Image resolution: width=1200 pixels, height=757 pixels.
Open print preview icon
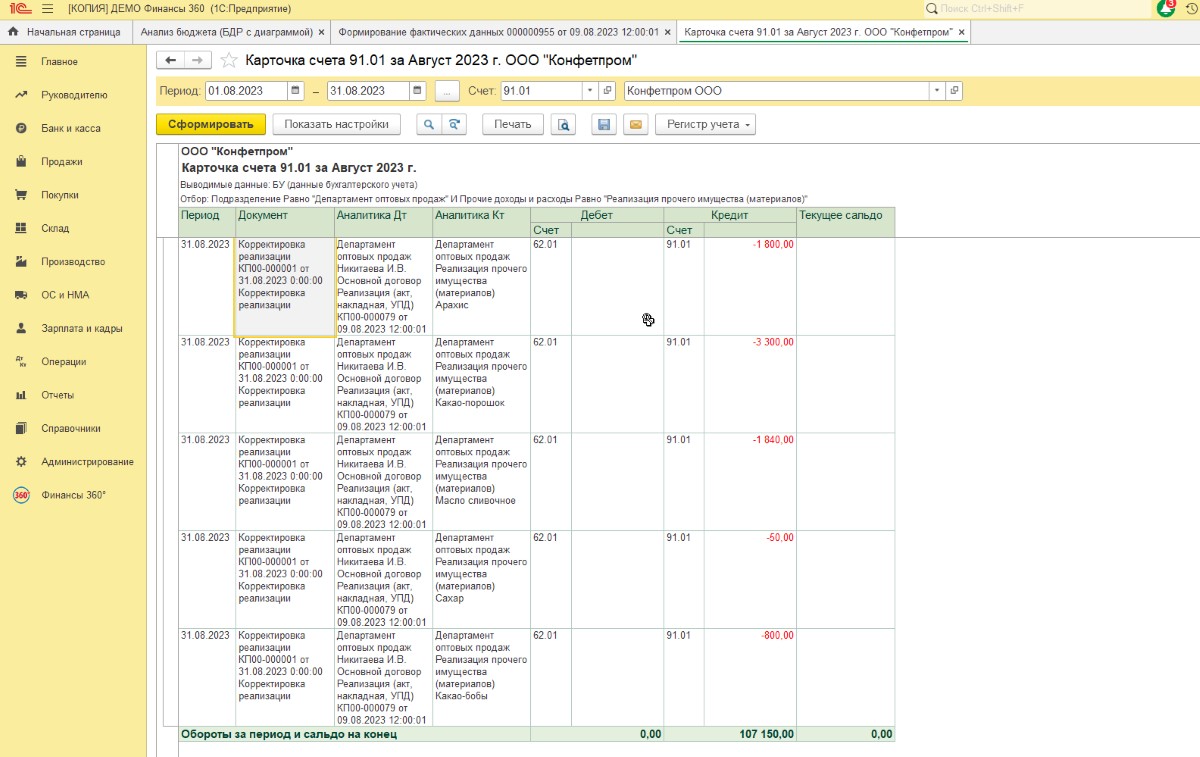point(563,125)
